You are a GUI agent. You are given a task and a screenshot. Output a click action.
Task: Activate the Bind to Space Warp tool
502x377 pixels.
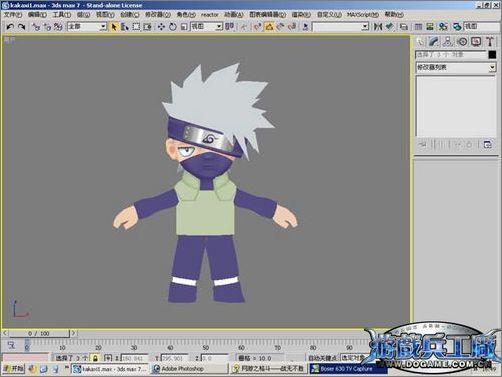(x=58, y=27)
